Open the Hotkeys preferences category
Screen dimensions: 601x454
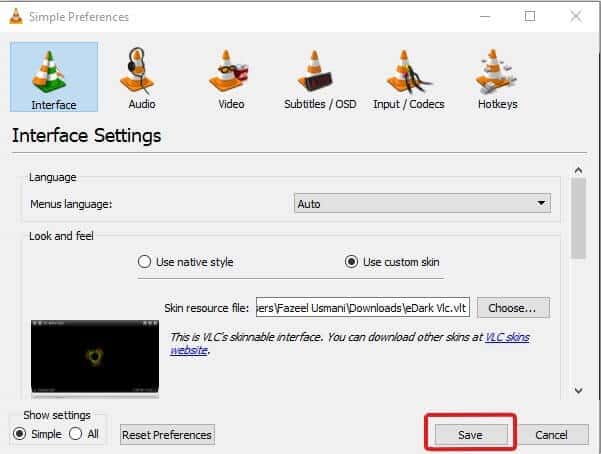click(498, 77)
